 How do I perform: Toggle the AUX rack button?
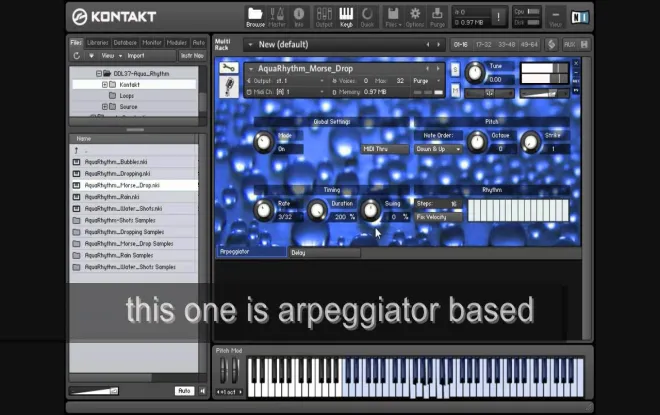(570, 45)
